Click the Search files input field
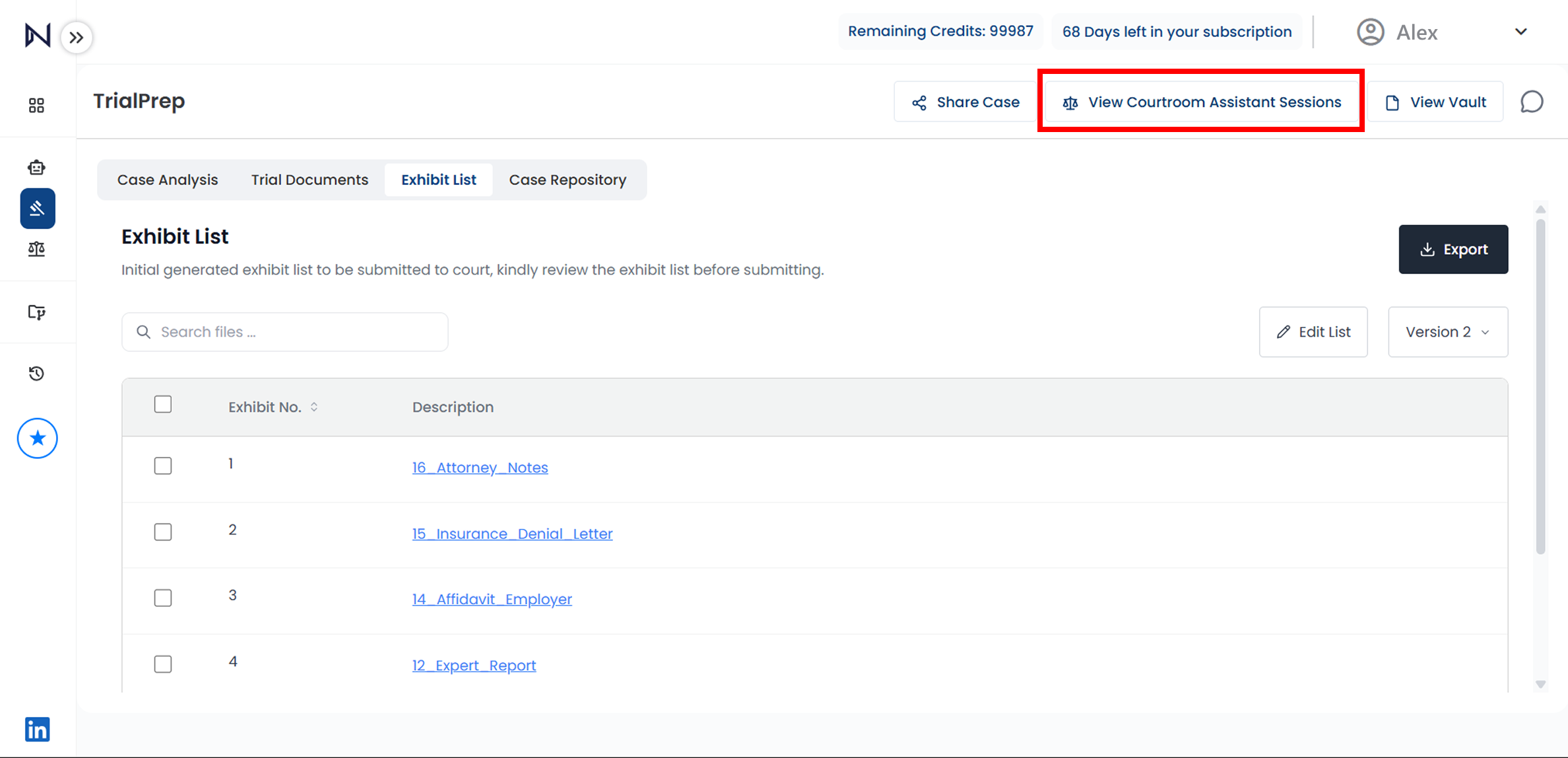The height and width of the screenshot is (758, 1568). (285, 331)
